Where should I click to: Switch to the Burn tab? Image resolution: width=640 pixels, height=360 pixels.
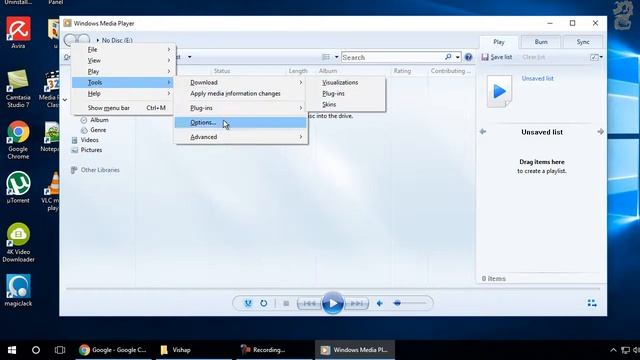tap(541, 42)
